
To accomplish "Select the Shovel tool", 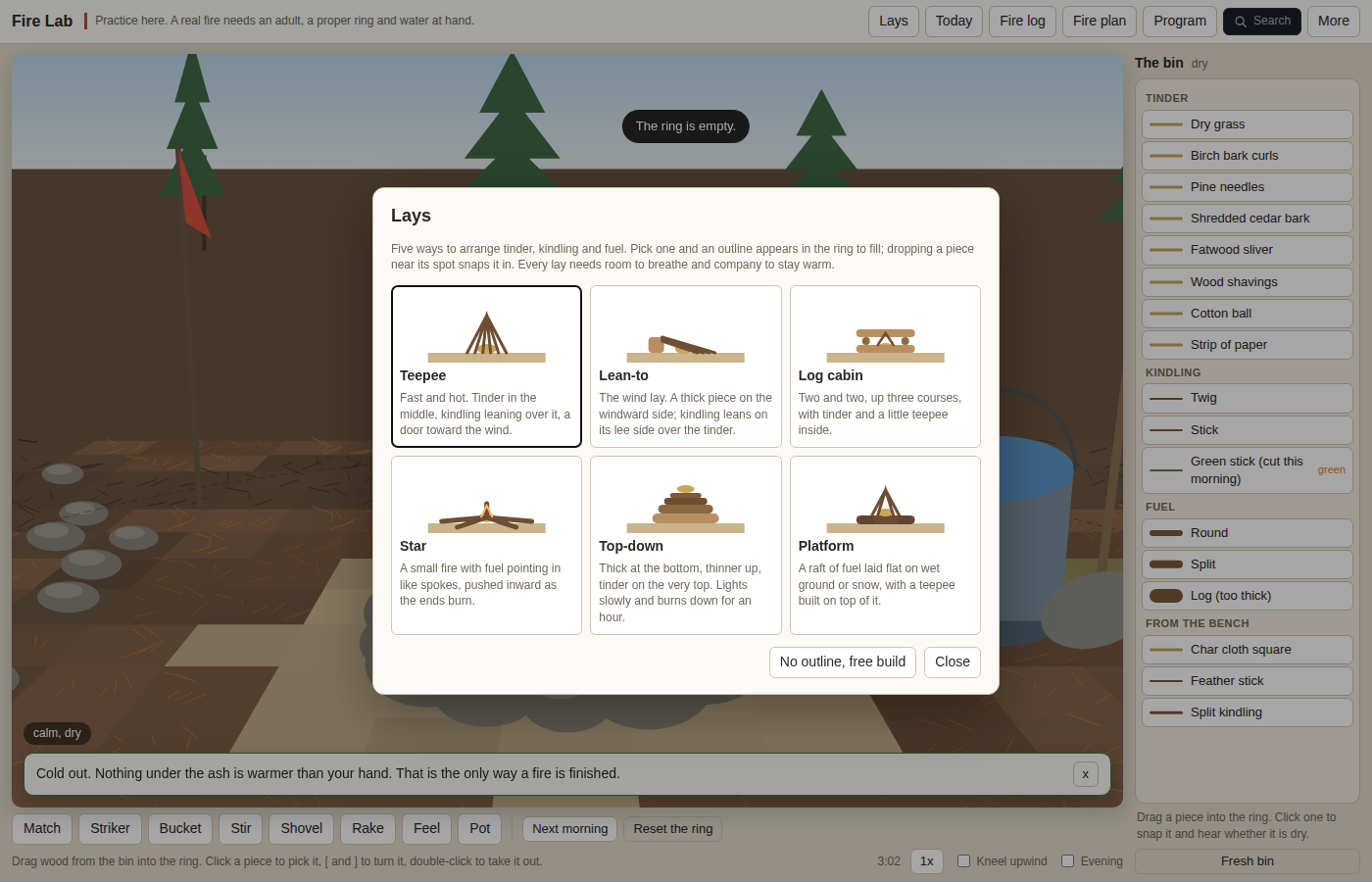I will (x=302, y=829).
